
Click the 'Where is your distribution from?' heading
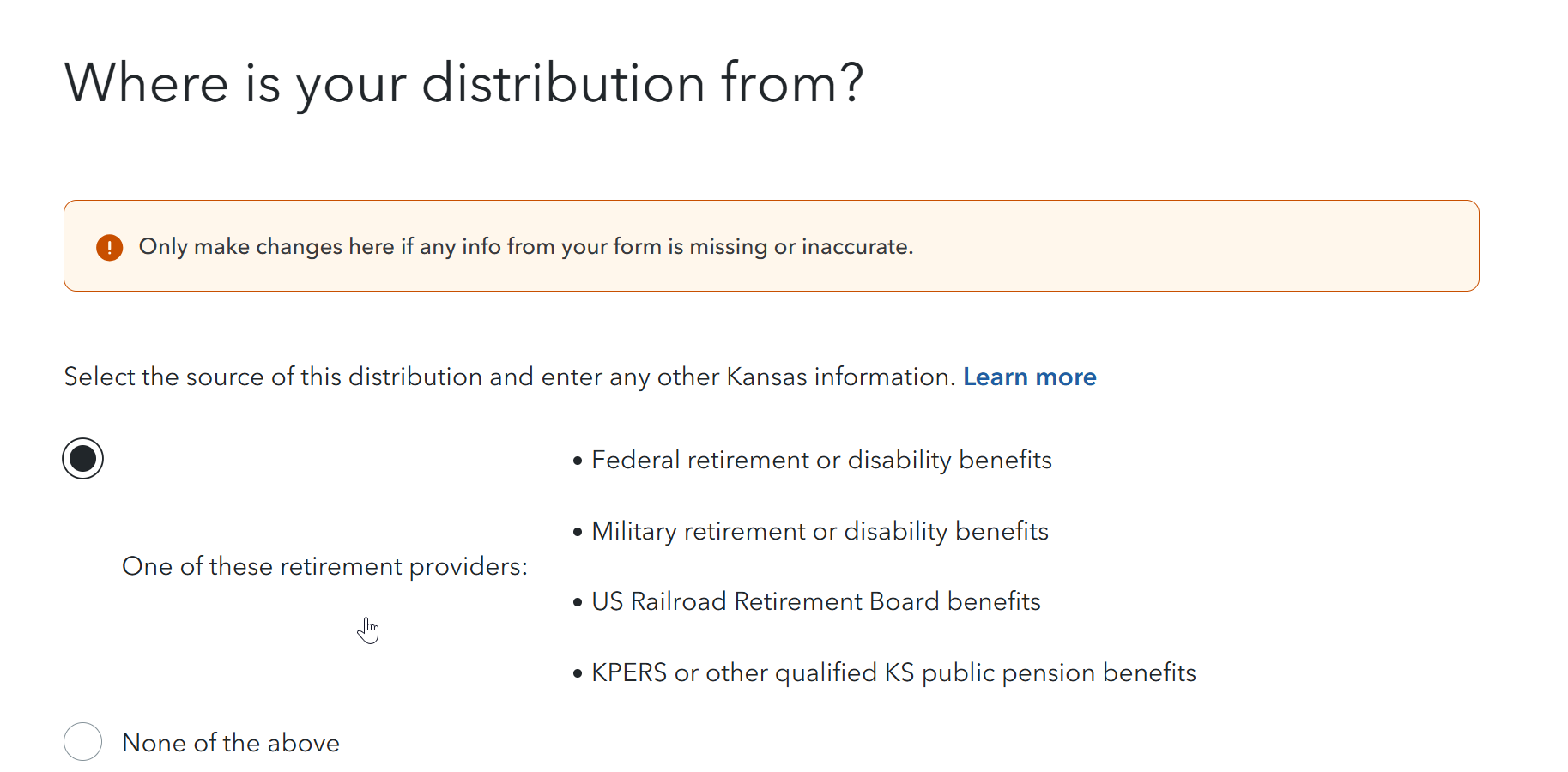coord(463,83)
